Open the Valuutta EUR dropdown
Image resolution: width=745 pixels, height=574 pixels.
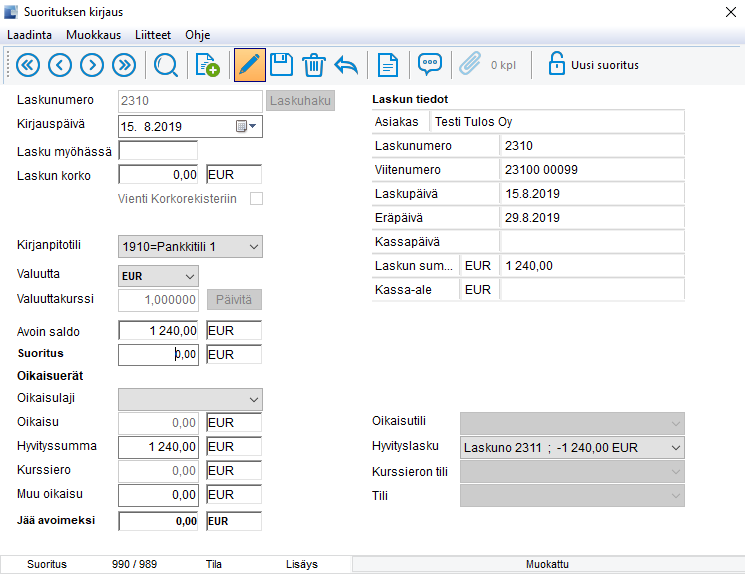coord(158,276)
